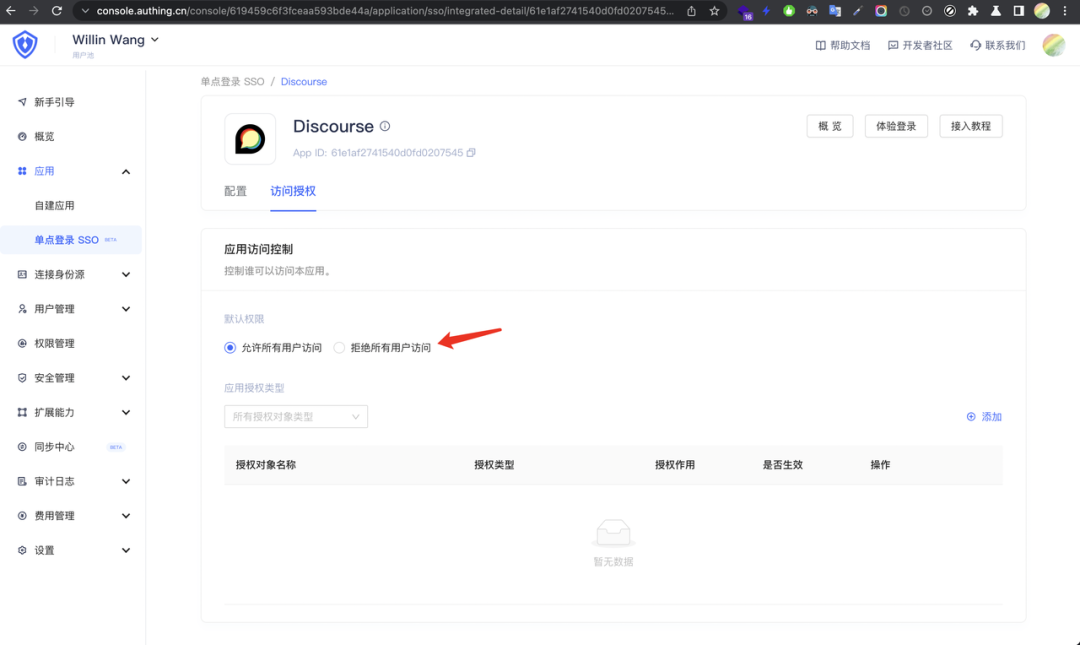Copy the App ID with copy icon
Image resolution: width=1080 pixels, height=645 pixels.
471,152
